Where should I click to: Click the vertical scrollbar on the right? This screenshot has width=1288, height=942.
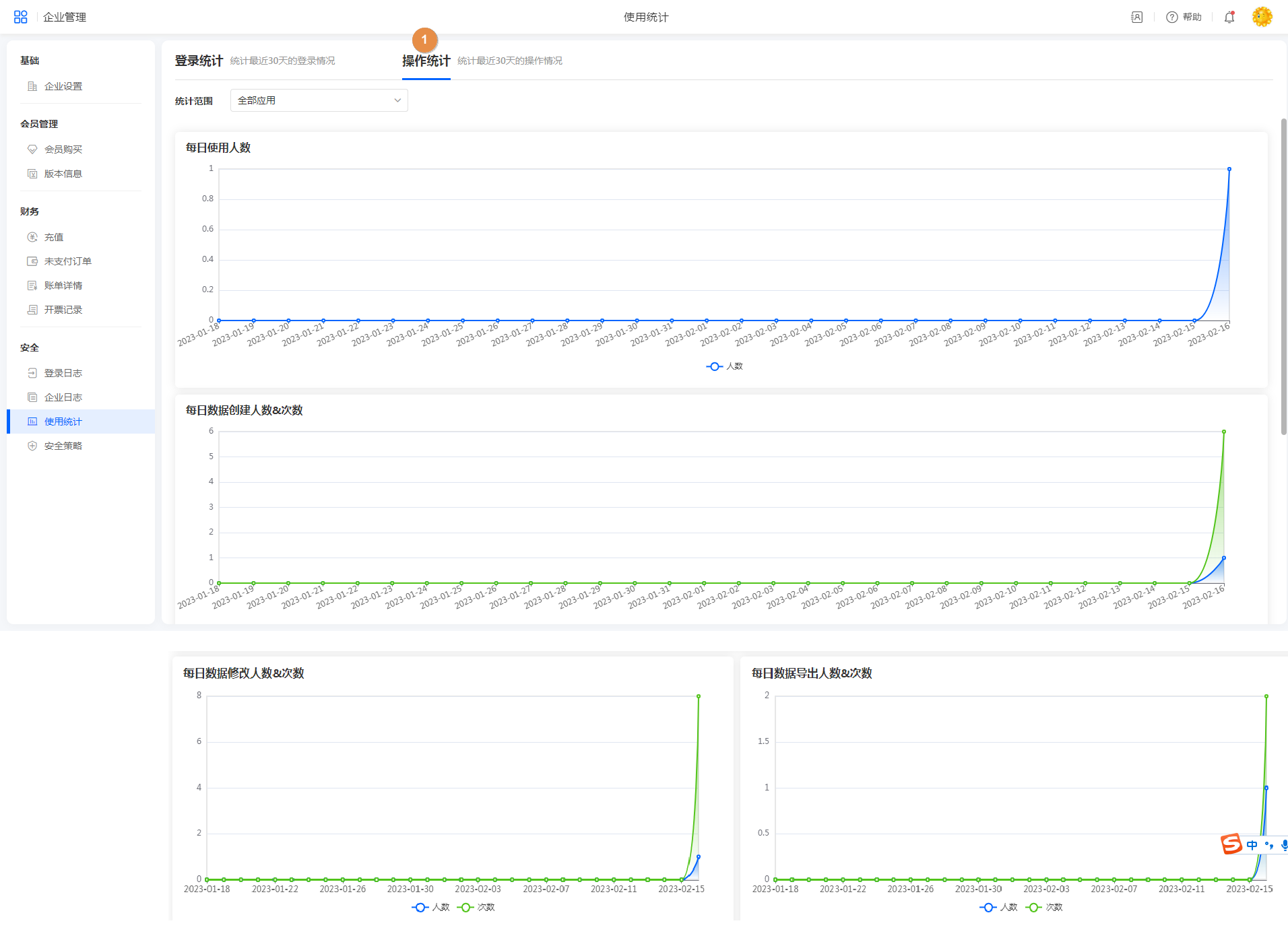click(x=1283, y=276)
